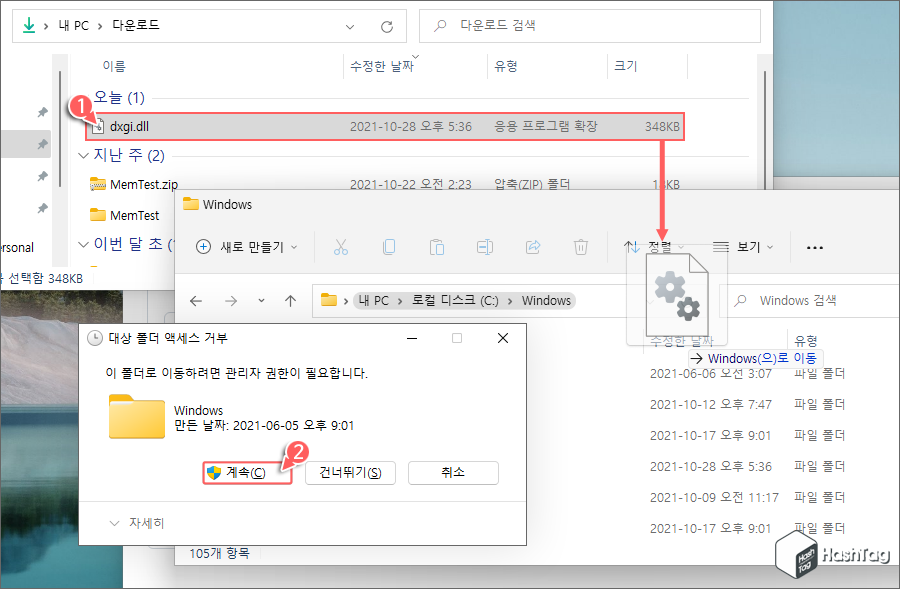Click the back navigation arrow in the Windows window
Viewport: 900px width, 589px height.
coord(196,300)
